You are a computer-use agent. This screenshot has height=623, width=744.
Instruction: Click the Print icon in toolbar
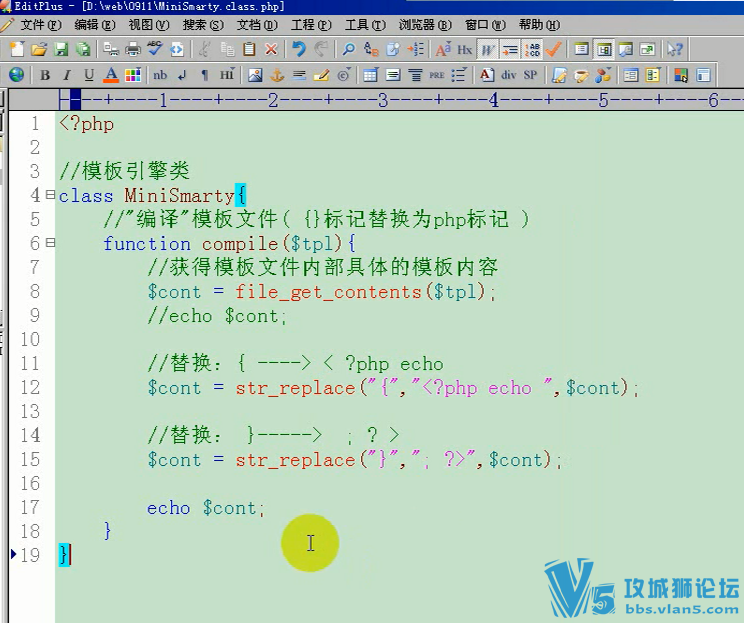click(132, 49)
